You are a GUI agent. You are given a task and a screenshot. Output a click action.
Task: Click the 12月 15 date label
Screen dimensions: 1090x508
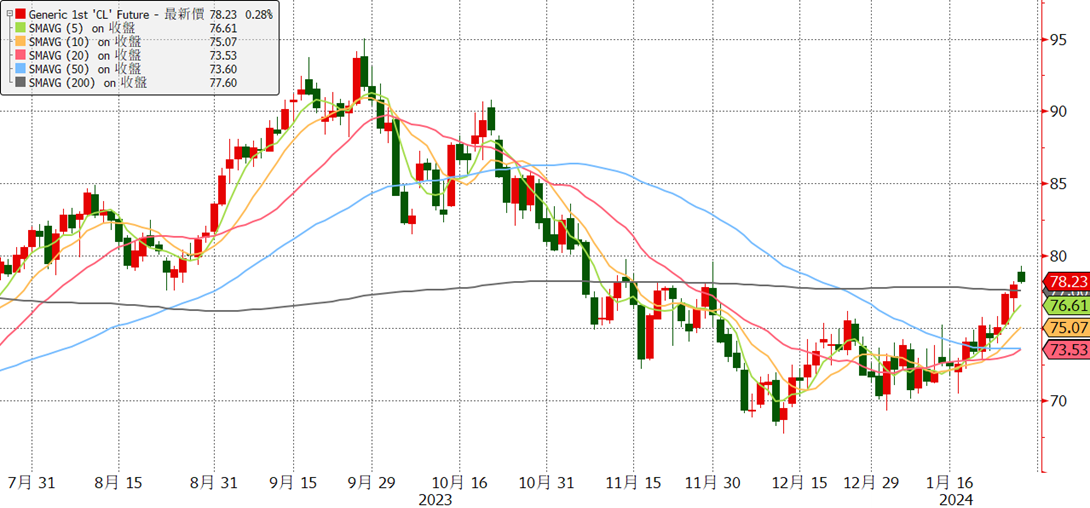pyautogui.click(x=798, y=482)
